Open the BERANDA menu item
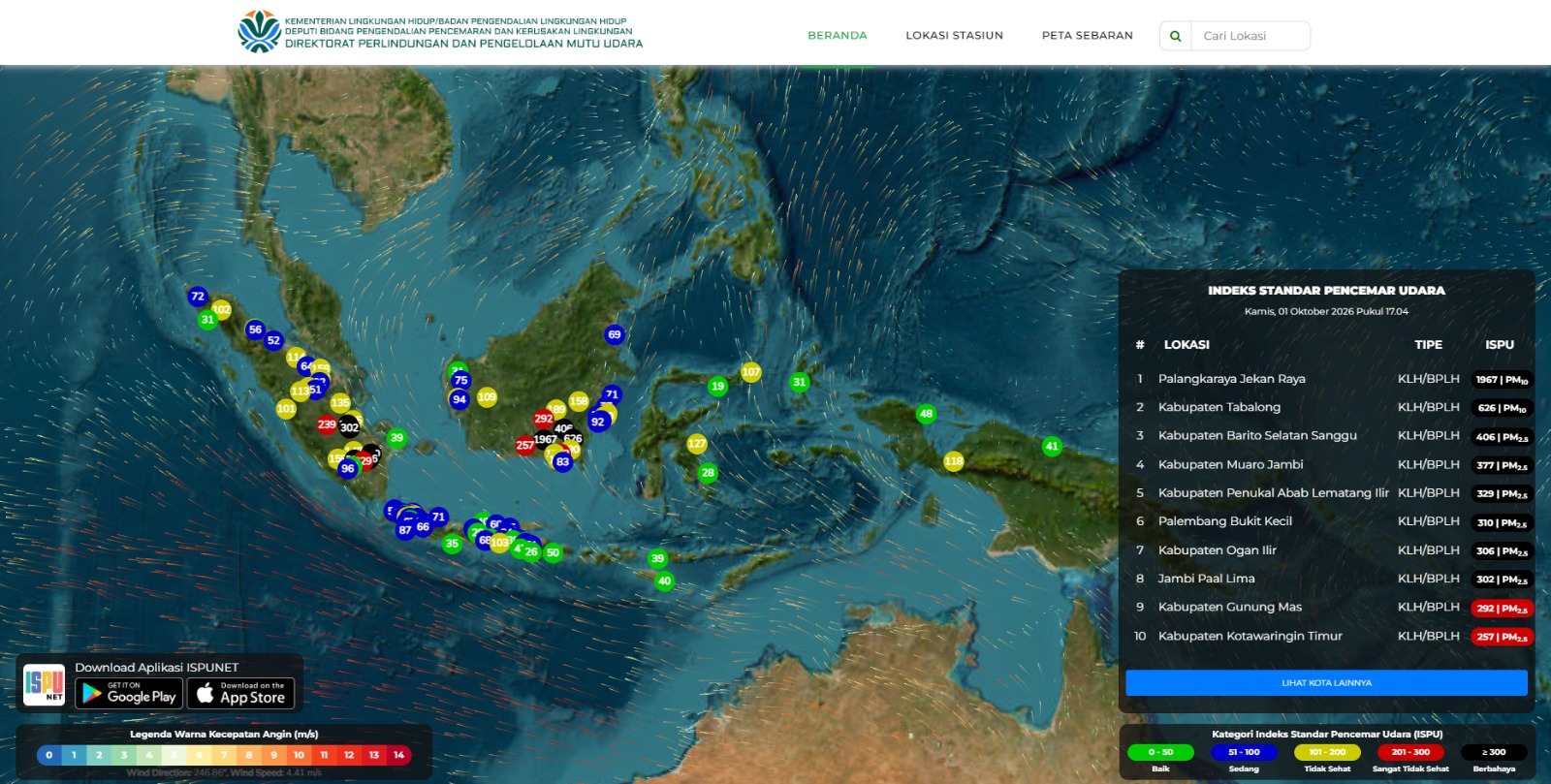The image size is (1551, 784). click(x=838, y=36)
